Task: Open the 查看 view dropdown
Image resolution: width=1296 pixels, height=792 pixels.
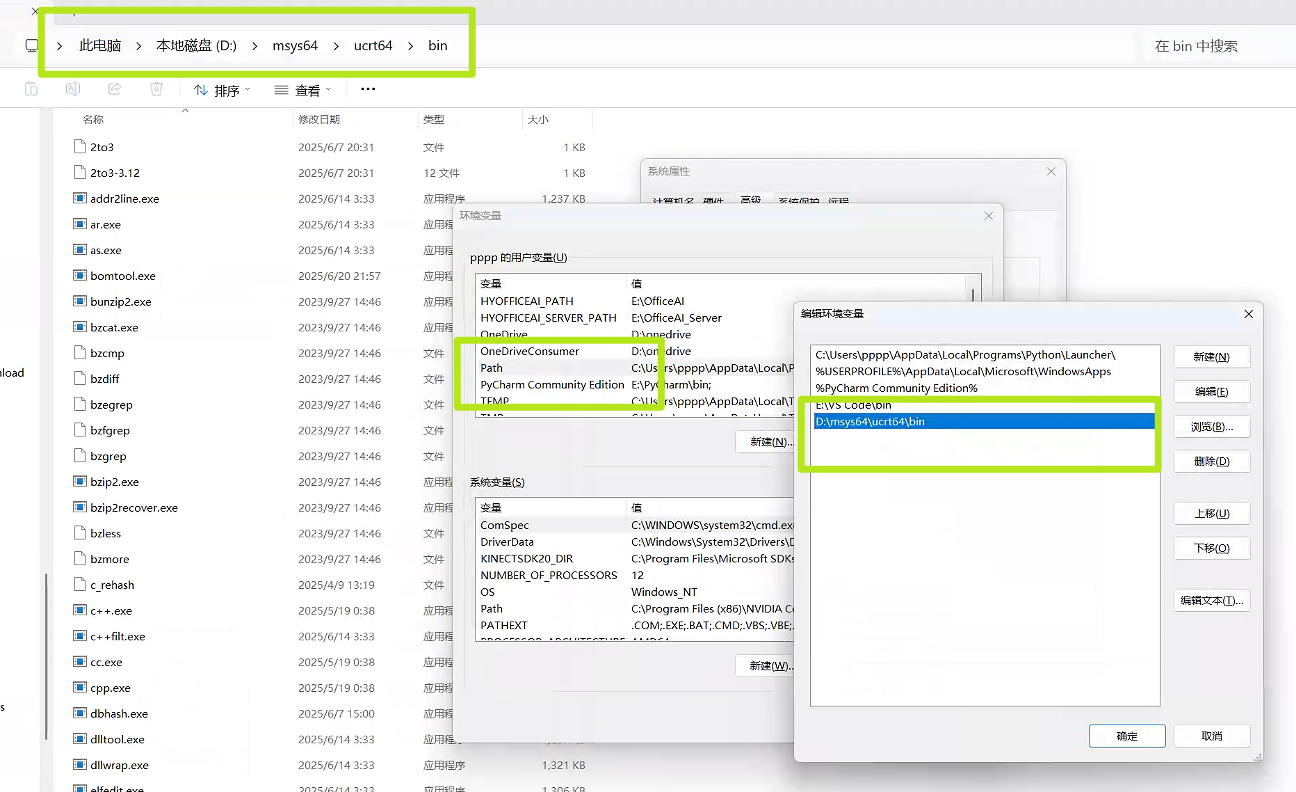Action: (304, 90)
